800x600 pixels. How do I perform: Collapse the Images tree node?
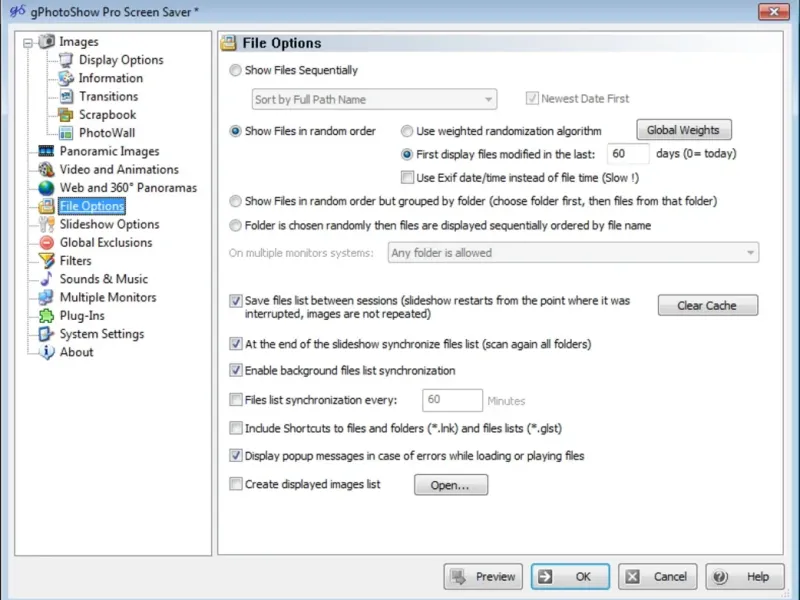pyautogui.click(x=28, y=43)
